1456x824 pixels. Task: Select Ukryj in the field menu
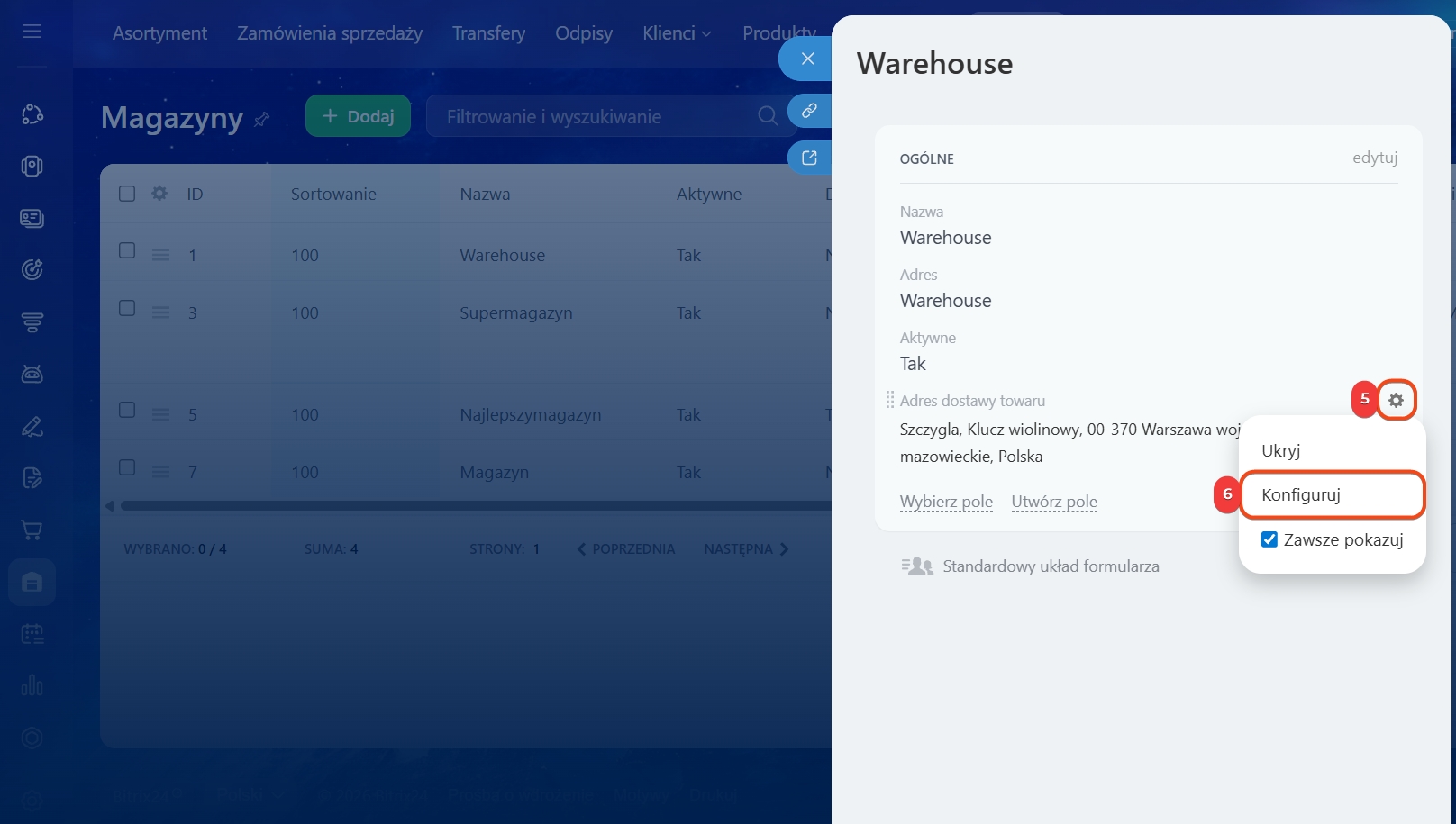pos(1280,450)
